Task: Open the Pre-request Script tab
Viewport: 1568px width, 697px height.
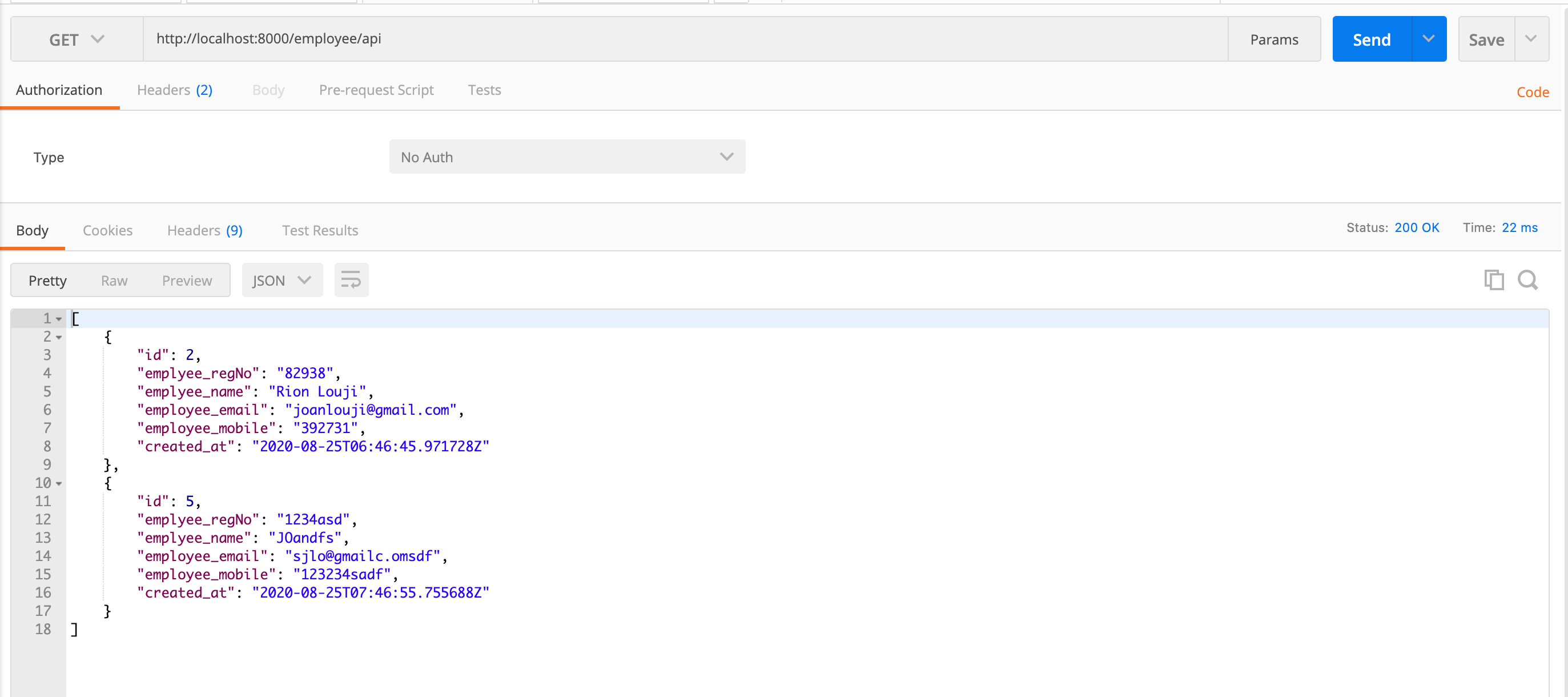Action: click(376, 90)
